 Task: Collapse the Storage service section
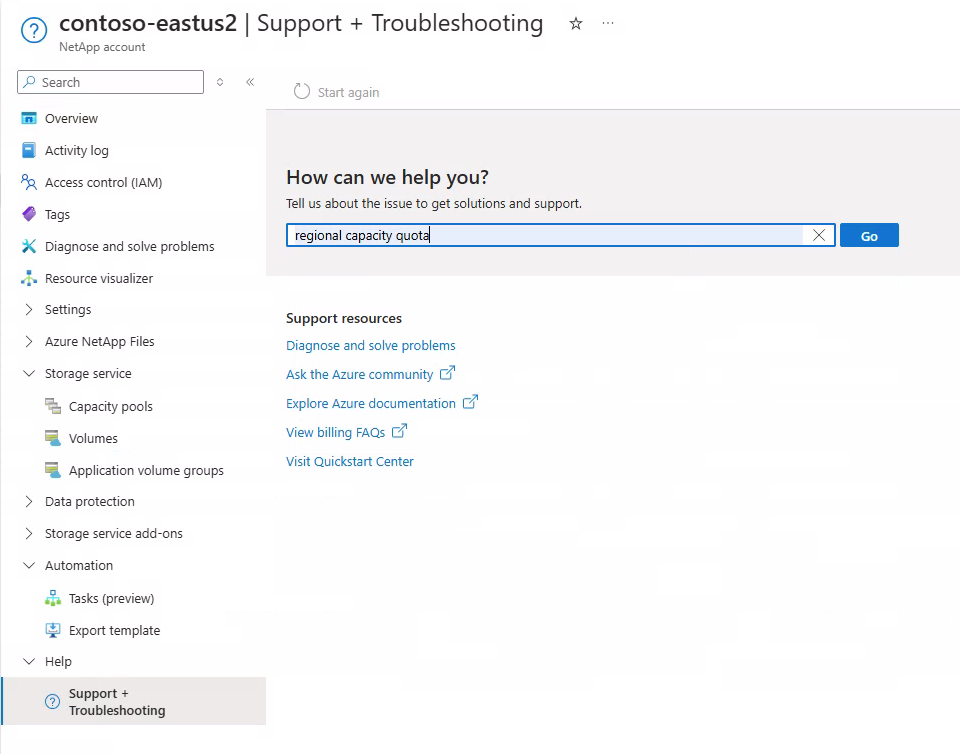[28, 373]
